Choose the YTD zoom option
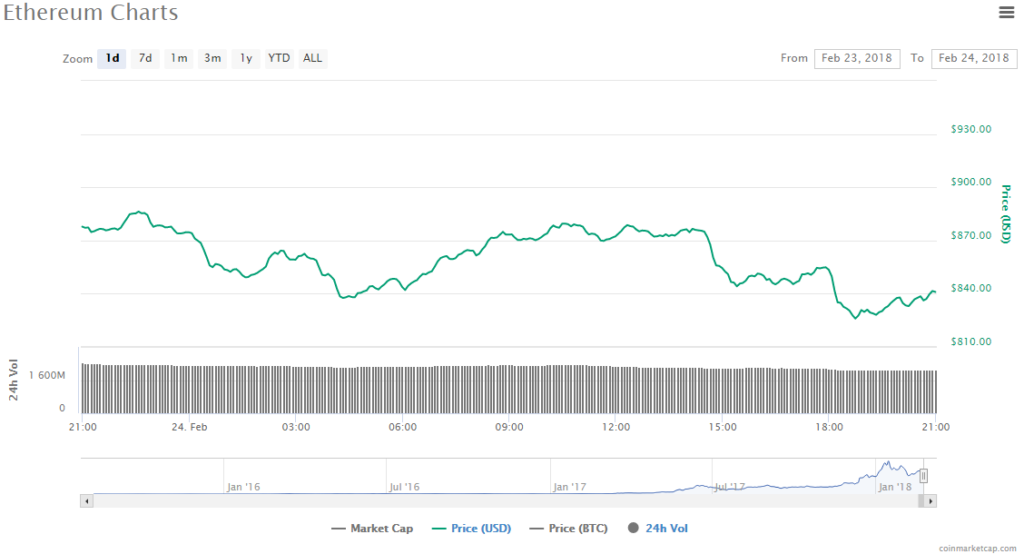The image size is (1024, 554). tap(279, 58)
